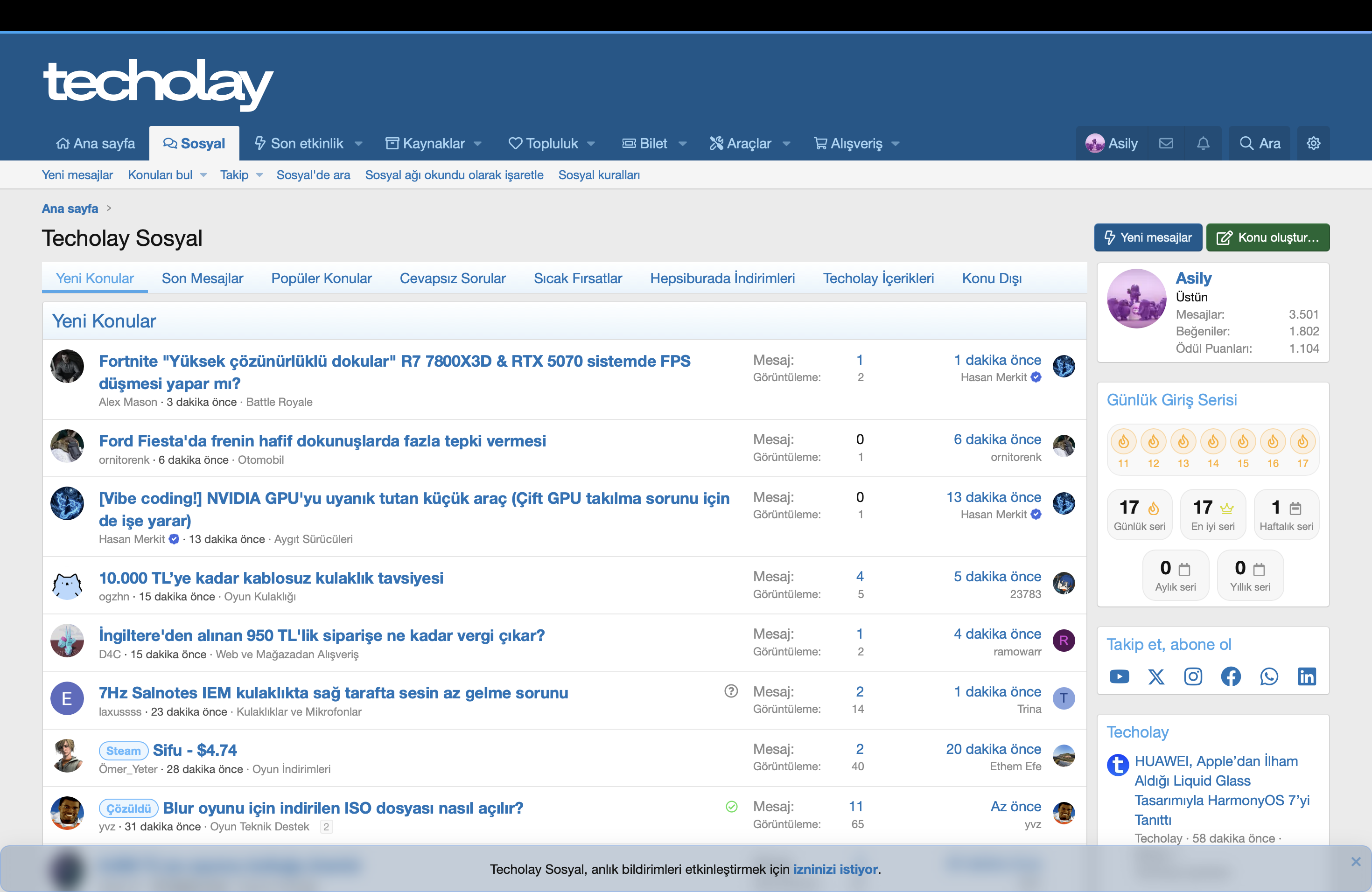Switch to the Hepsiburada İndirimleri tab
The height and width of the screenshot is (892, 1372).
point(722,279)
